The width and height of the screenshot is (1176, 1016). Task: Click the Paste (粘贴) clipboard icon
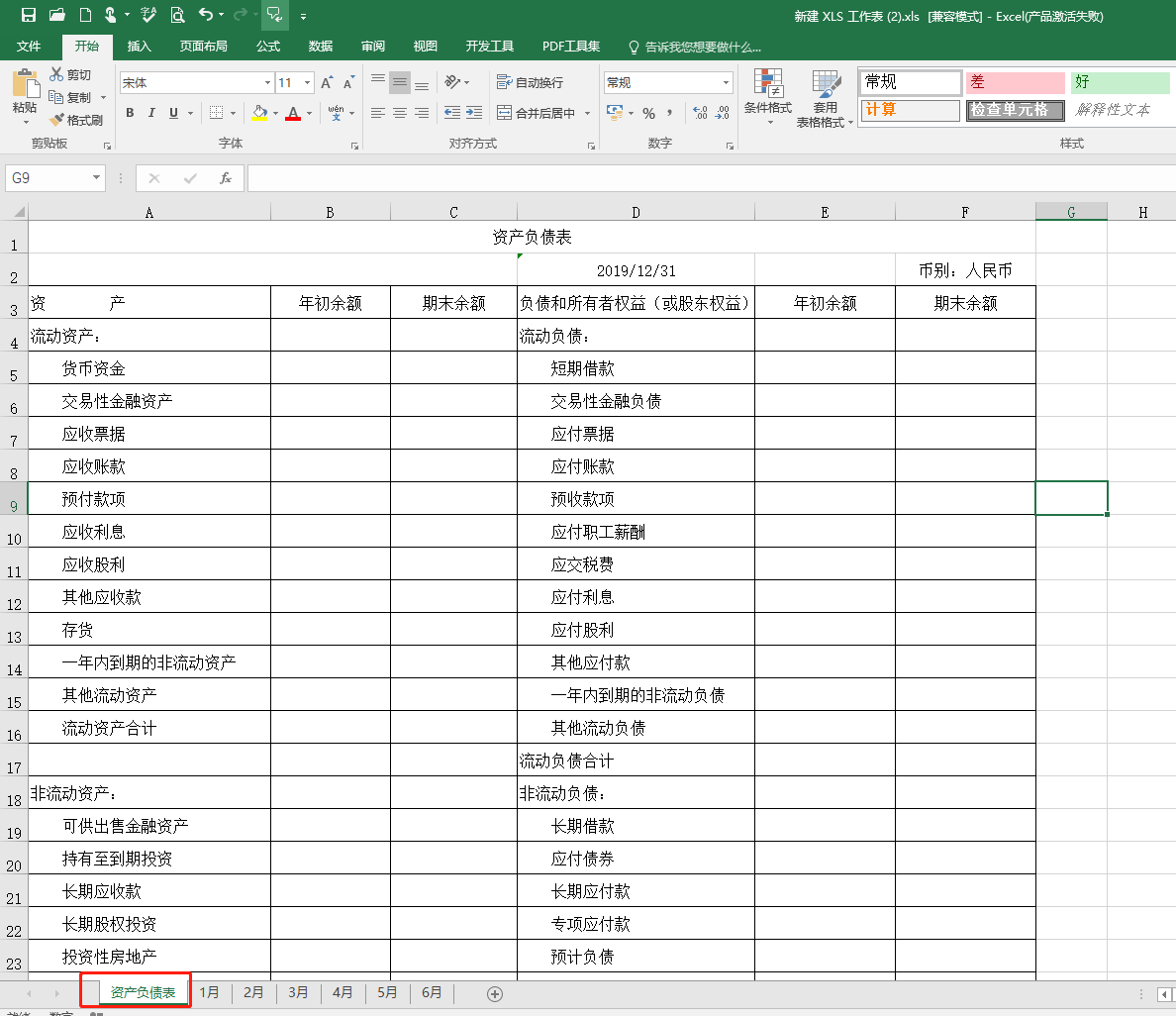click(25, 84)
